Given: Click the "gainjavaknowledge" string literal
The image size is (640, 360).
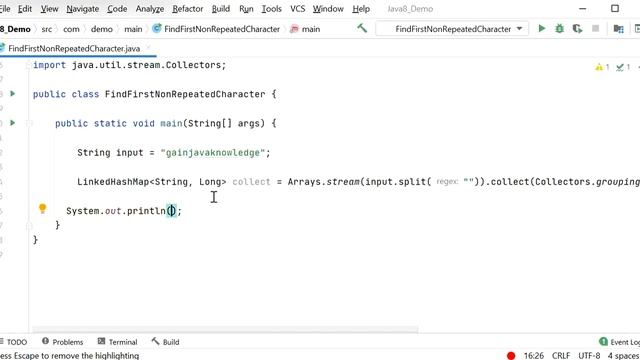Looking at the screenshot, I should pyautogui.click(x=213, y=153).
